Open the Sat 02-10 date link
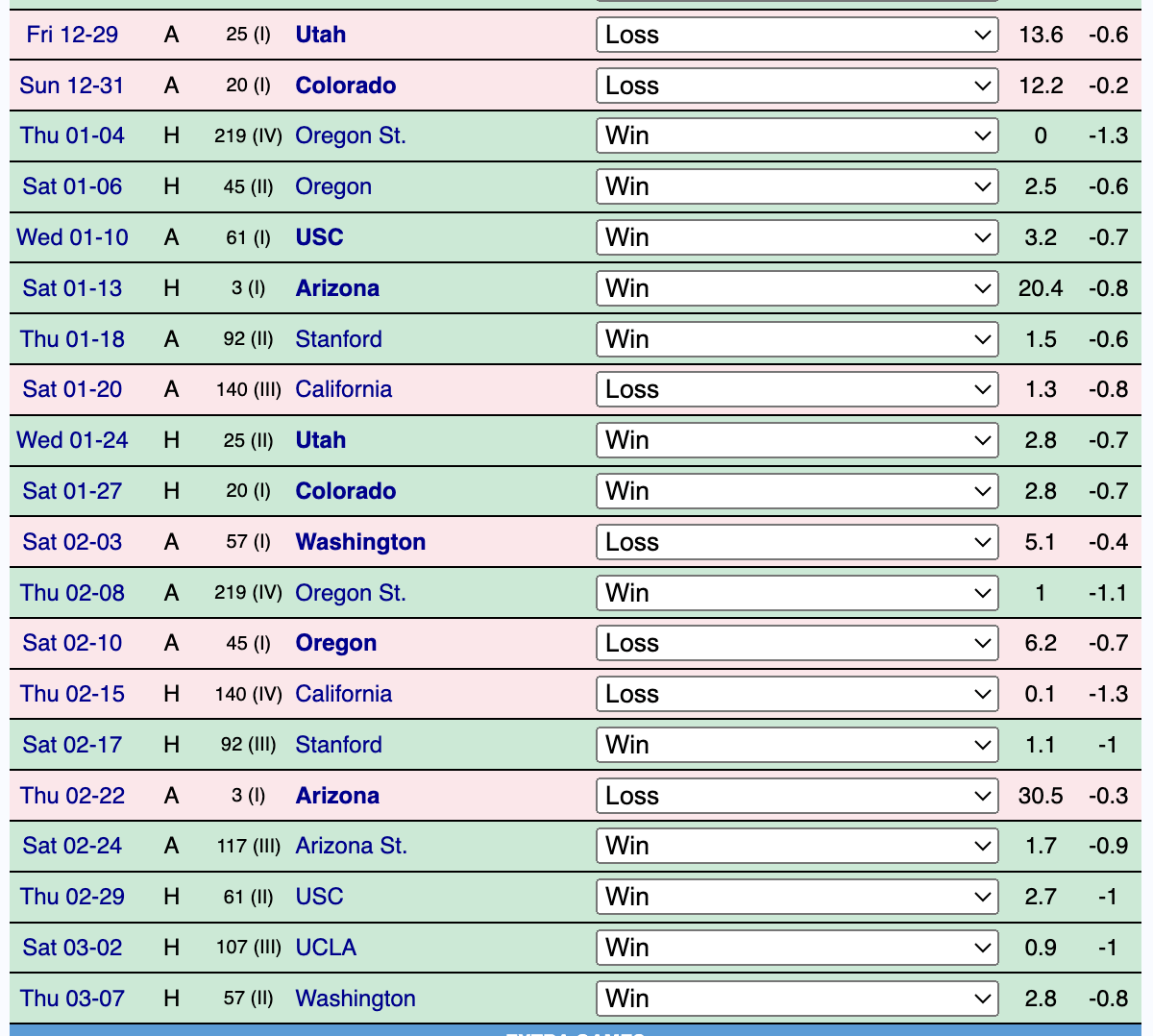Screen dimensions: 1153x1036 (x=72, y=643)
